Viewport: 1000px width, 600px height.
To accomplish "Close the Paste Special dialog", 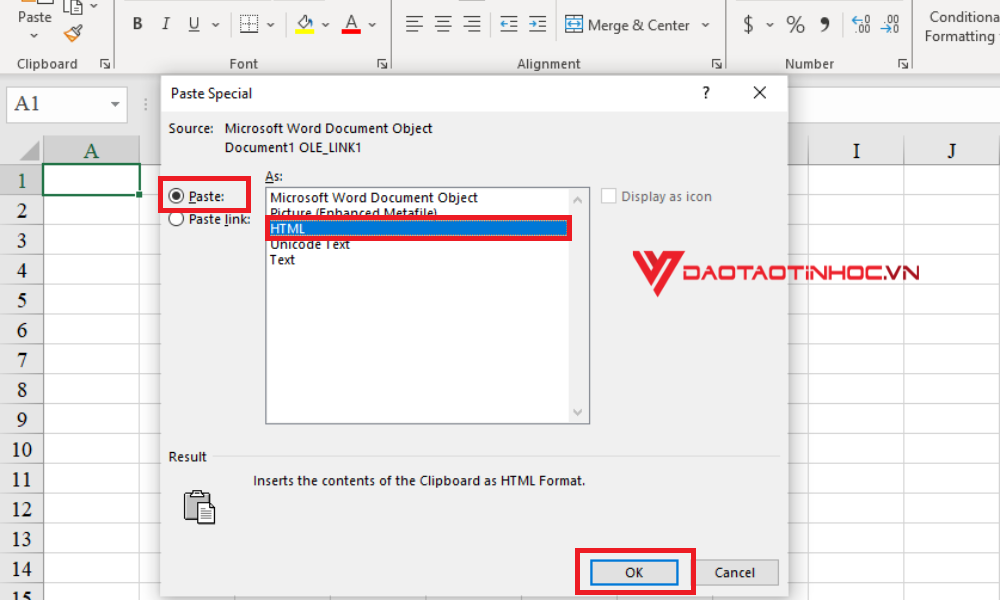I will click(759, 93).
